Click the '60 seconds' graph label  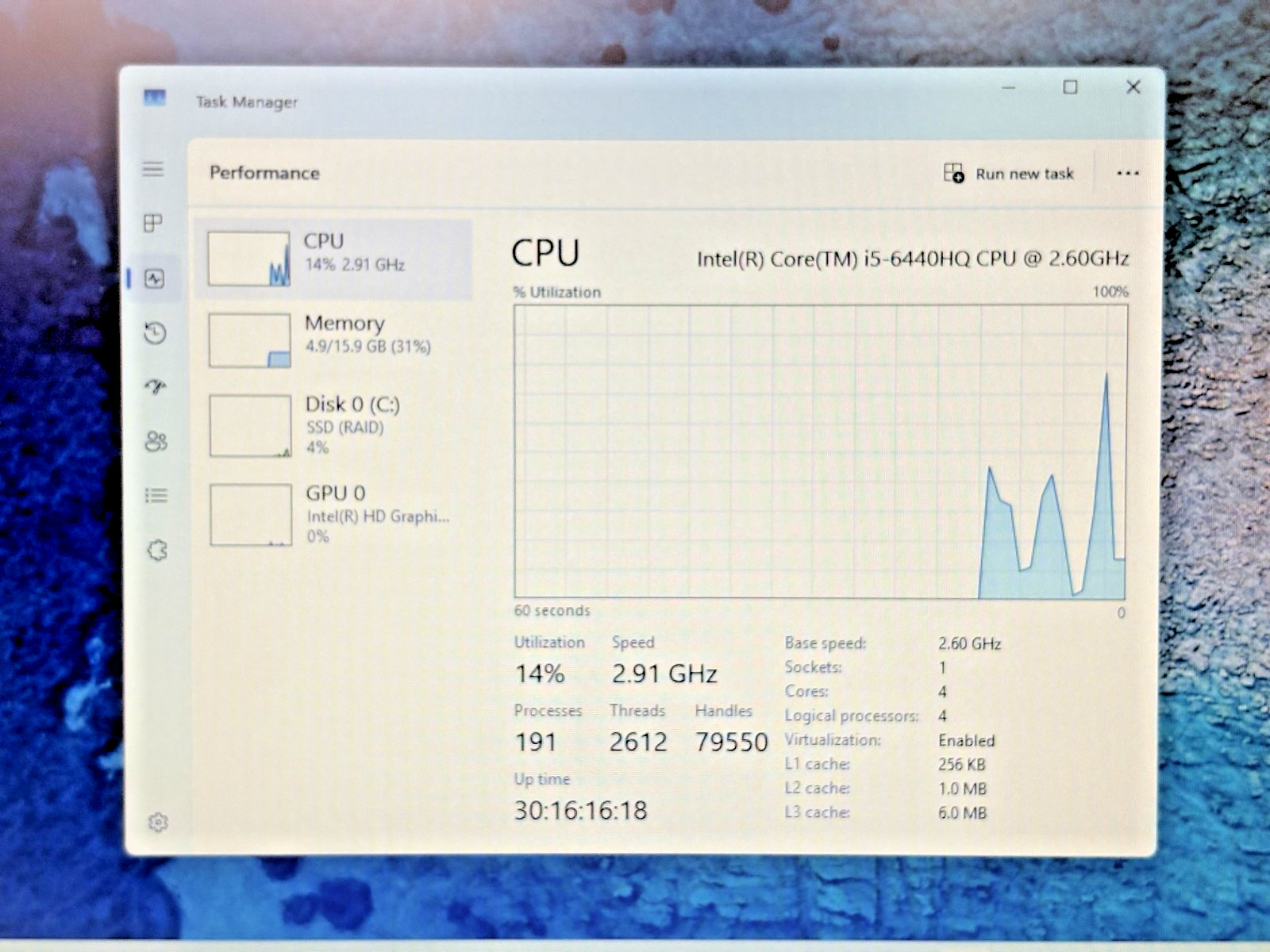[x=552, y=610]
